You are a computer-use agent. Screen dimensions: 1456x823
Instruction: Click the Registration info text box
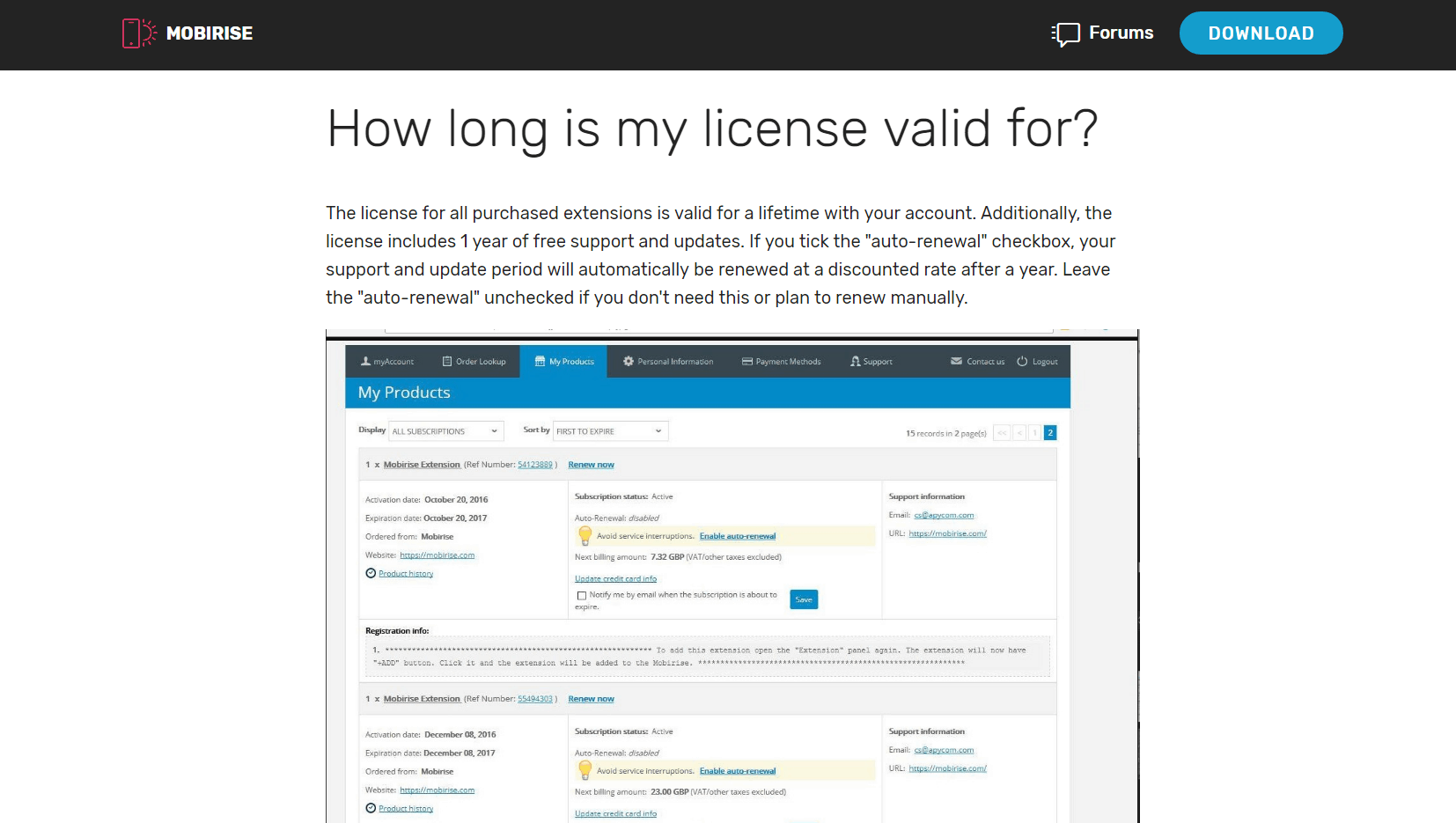click(709, 657)
